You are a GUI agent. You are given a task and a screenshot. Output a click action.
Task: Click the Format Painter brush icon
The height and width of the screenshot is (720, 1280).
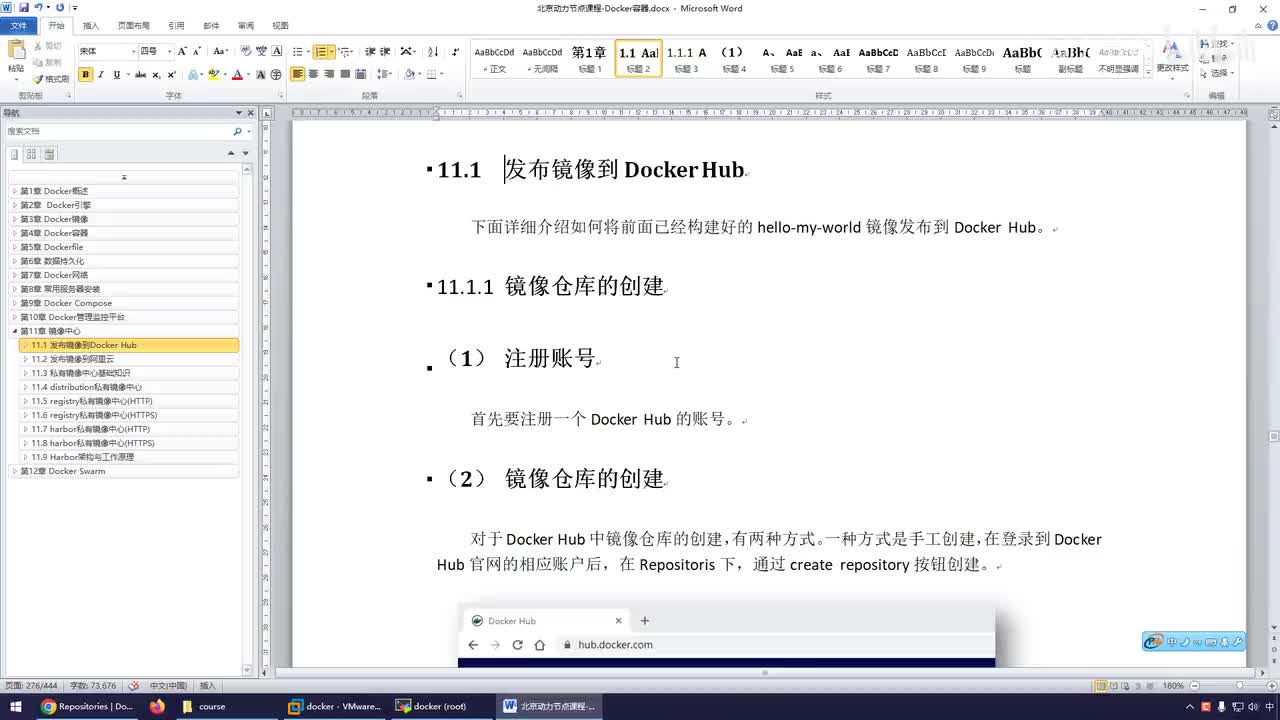(x=39, y=78)
